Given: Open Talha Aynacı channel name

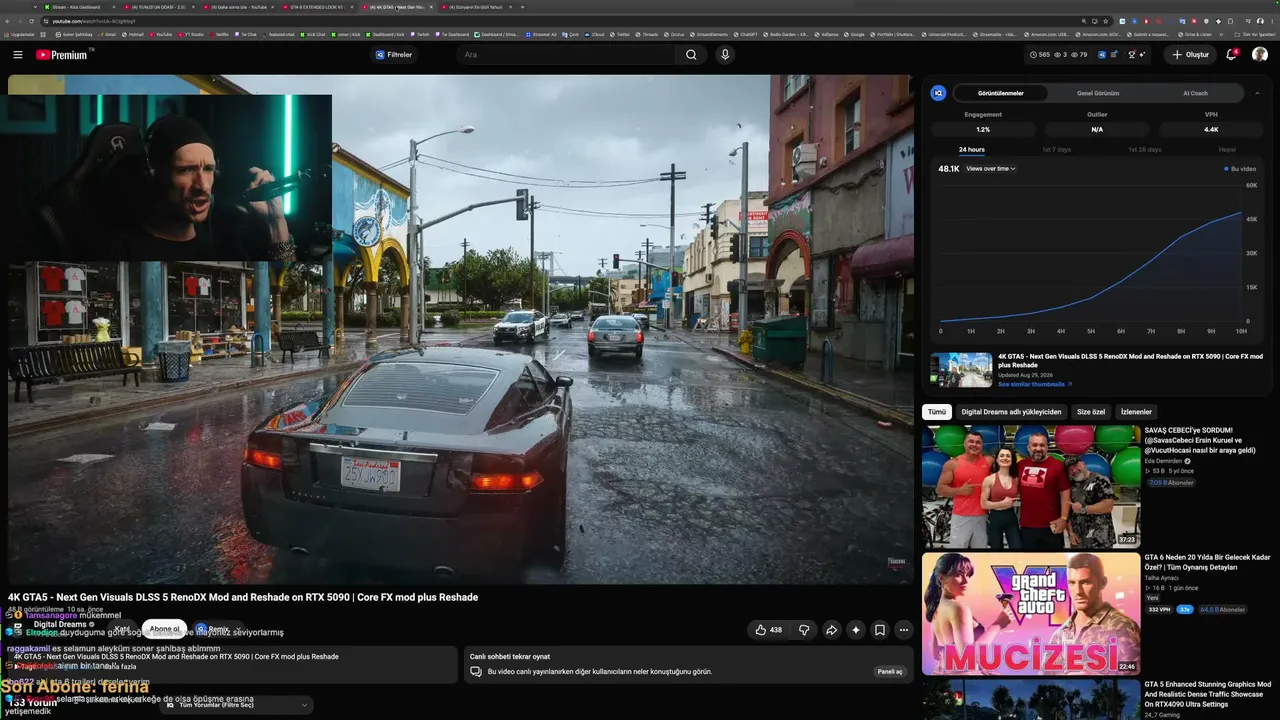Looking at the screenshot, I should tap(1161, 578).
